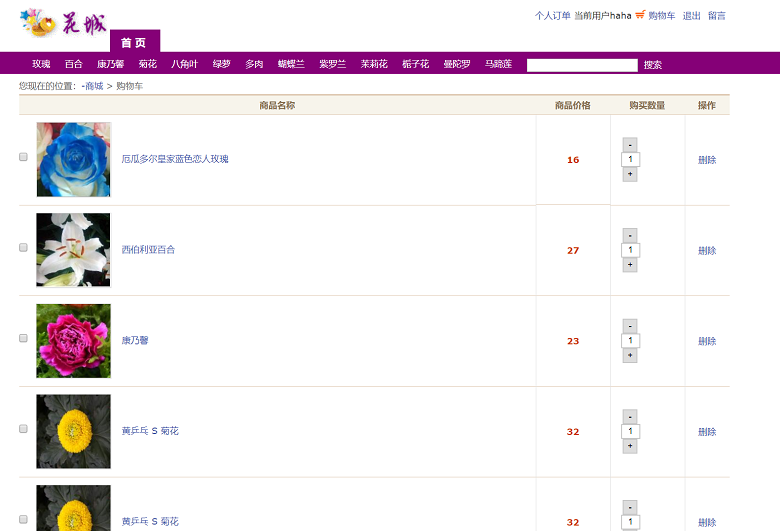Decrease quantity of 康乃馨 item
Viewport: 780px width, 531px height.
[x=630, y=326]
